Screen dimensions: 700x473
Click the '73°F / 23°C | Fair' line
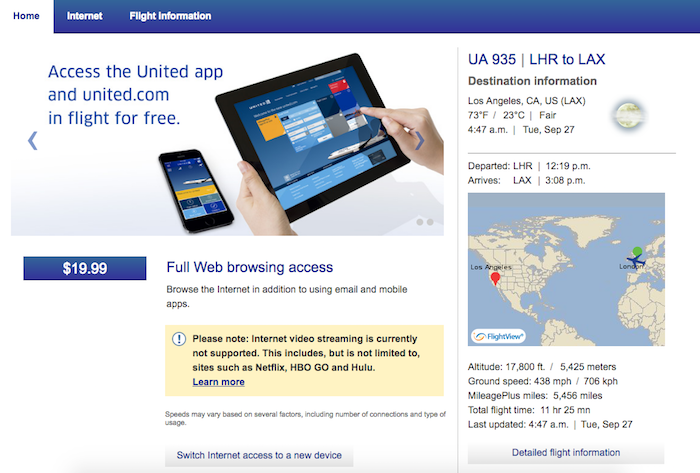coord(512,115)
